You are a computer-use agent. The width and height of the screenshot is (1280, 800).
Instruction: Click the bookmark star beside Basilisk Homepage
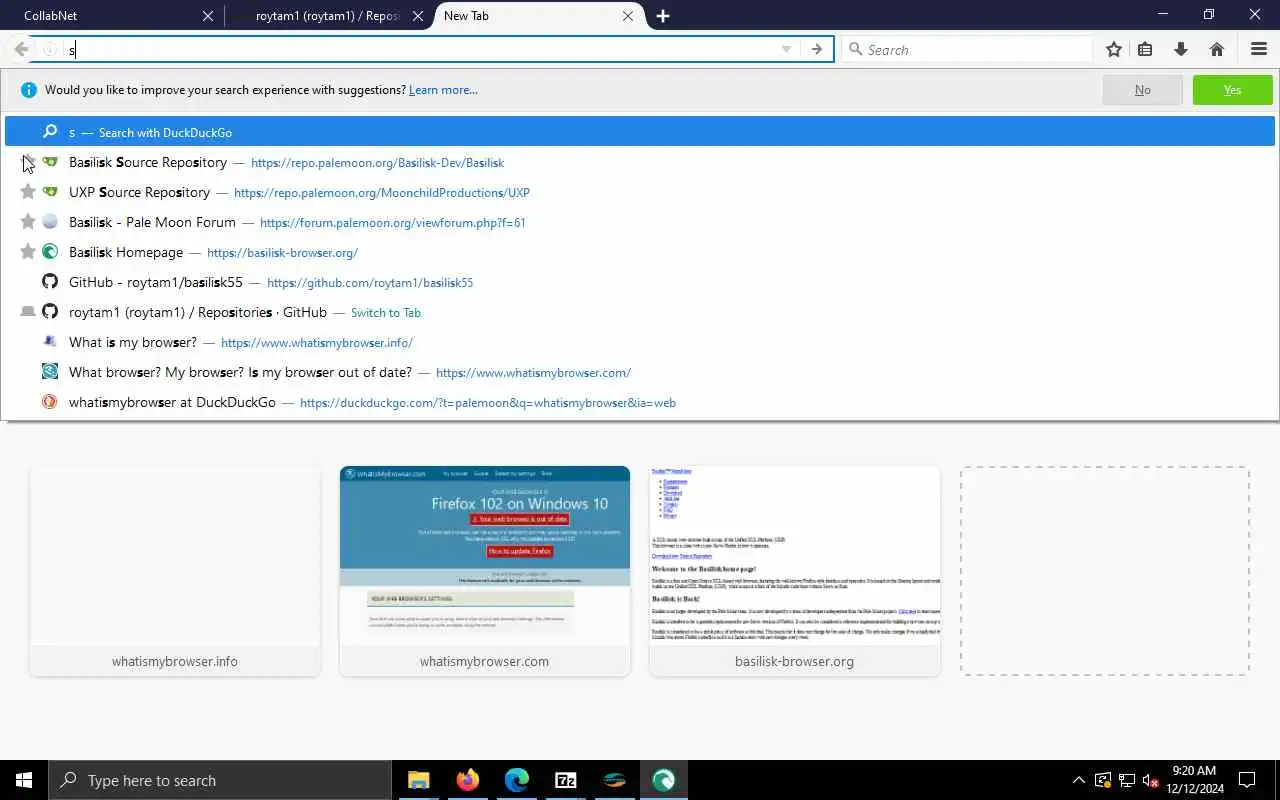28,252
